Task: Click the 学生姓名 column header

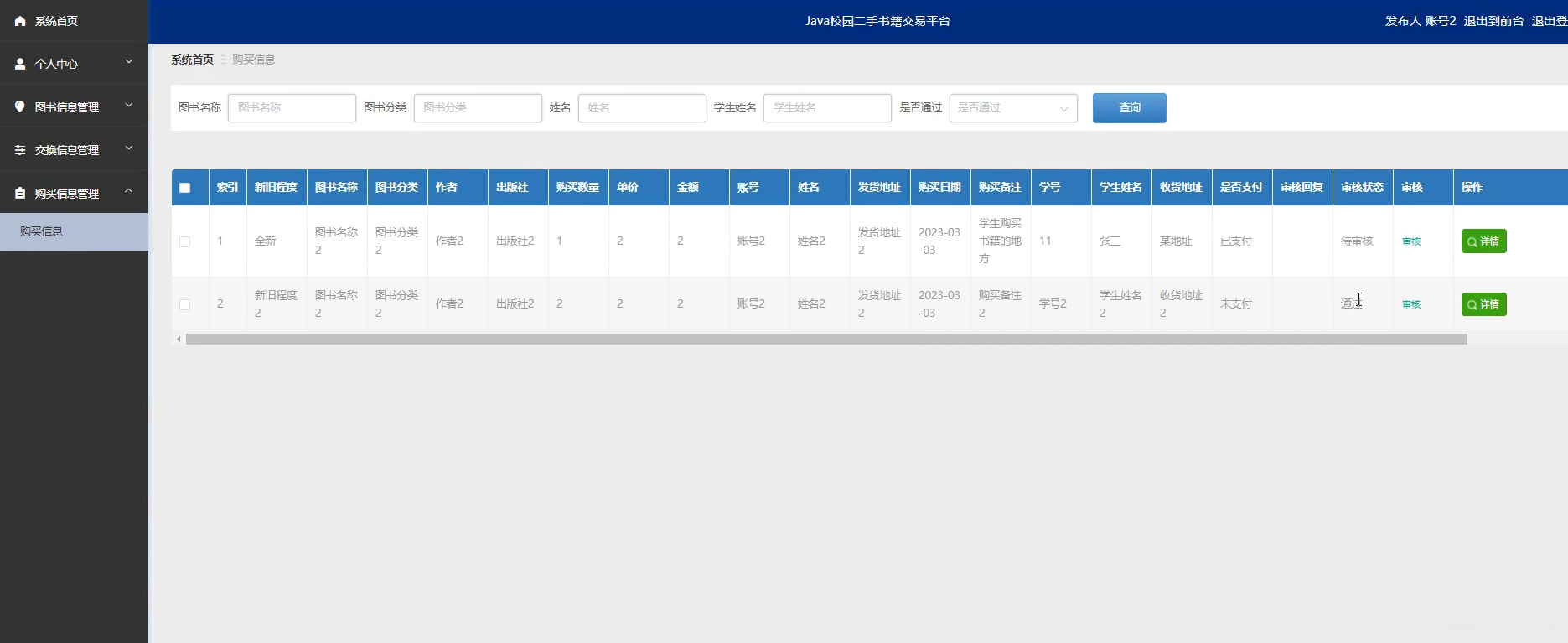Action: (1120, 188)
